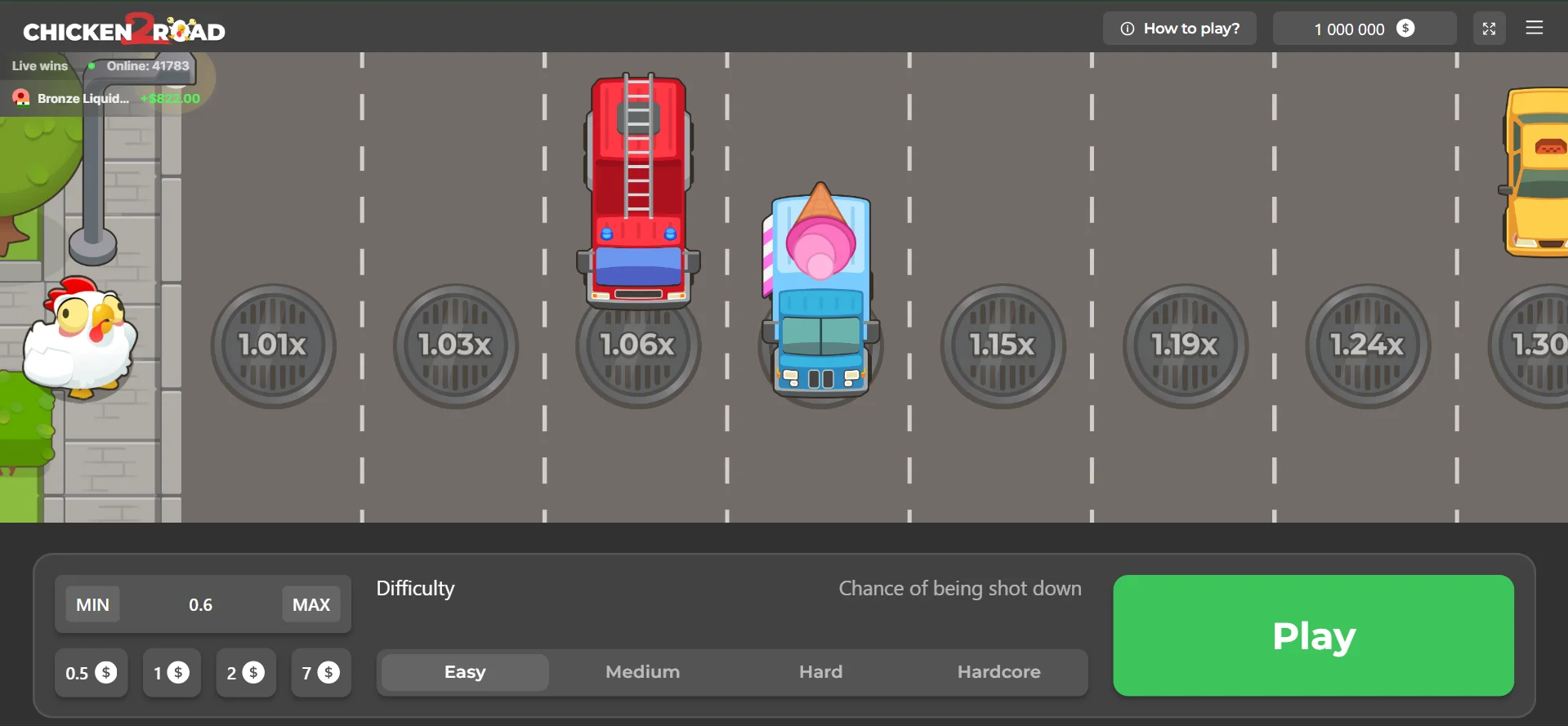The width and height of the screenshot is (1568, 726).
Task: Start the game with the Play button
Action: (1314, 635)
